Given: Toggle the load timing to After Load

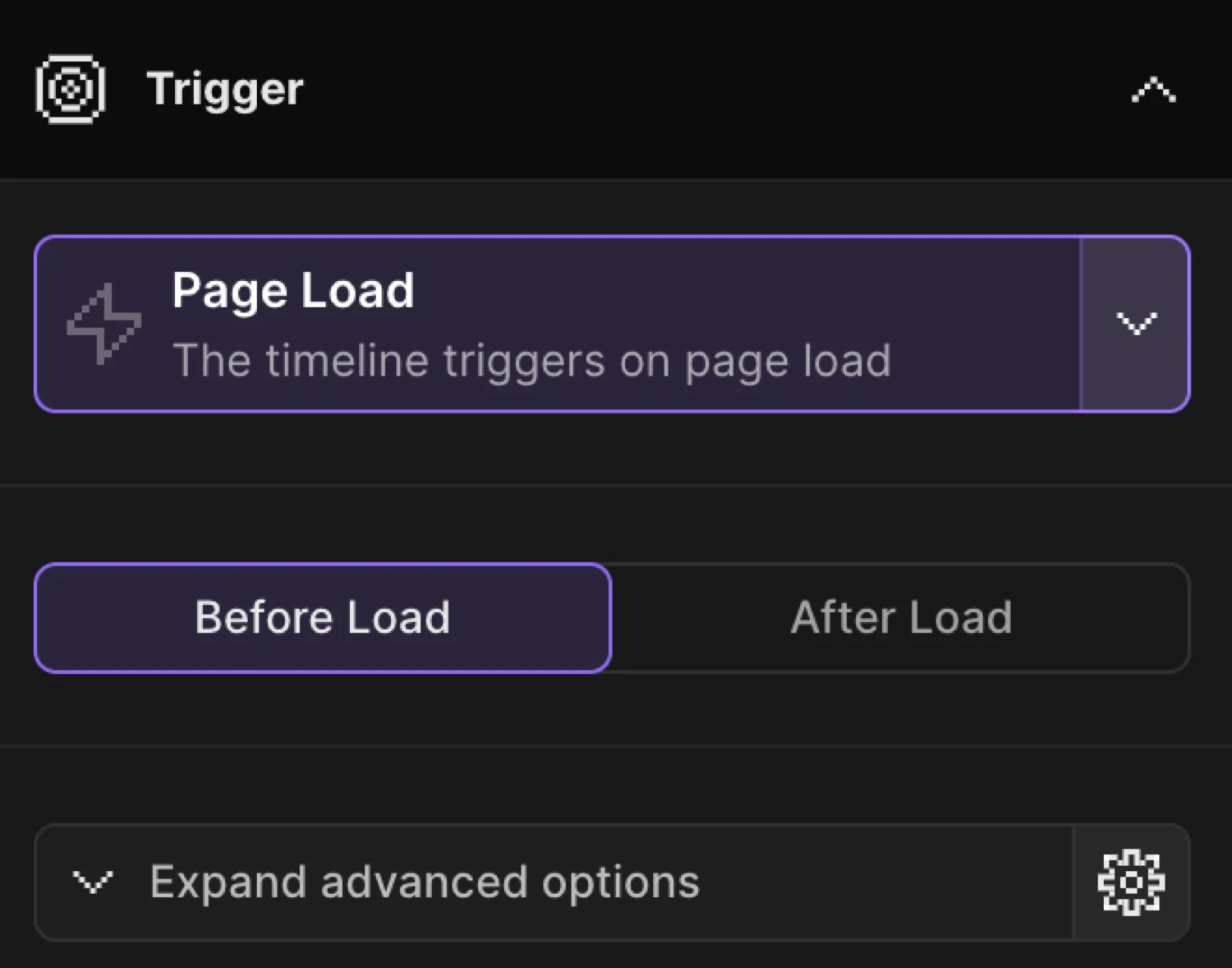Looking at the screenshot, I should coord(900,618).
